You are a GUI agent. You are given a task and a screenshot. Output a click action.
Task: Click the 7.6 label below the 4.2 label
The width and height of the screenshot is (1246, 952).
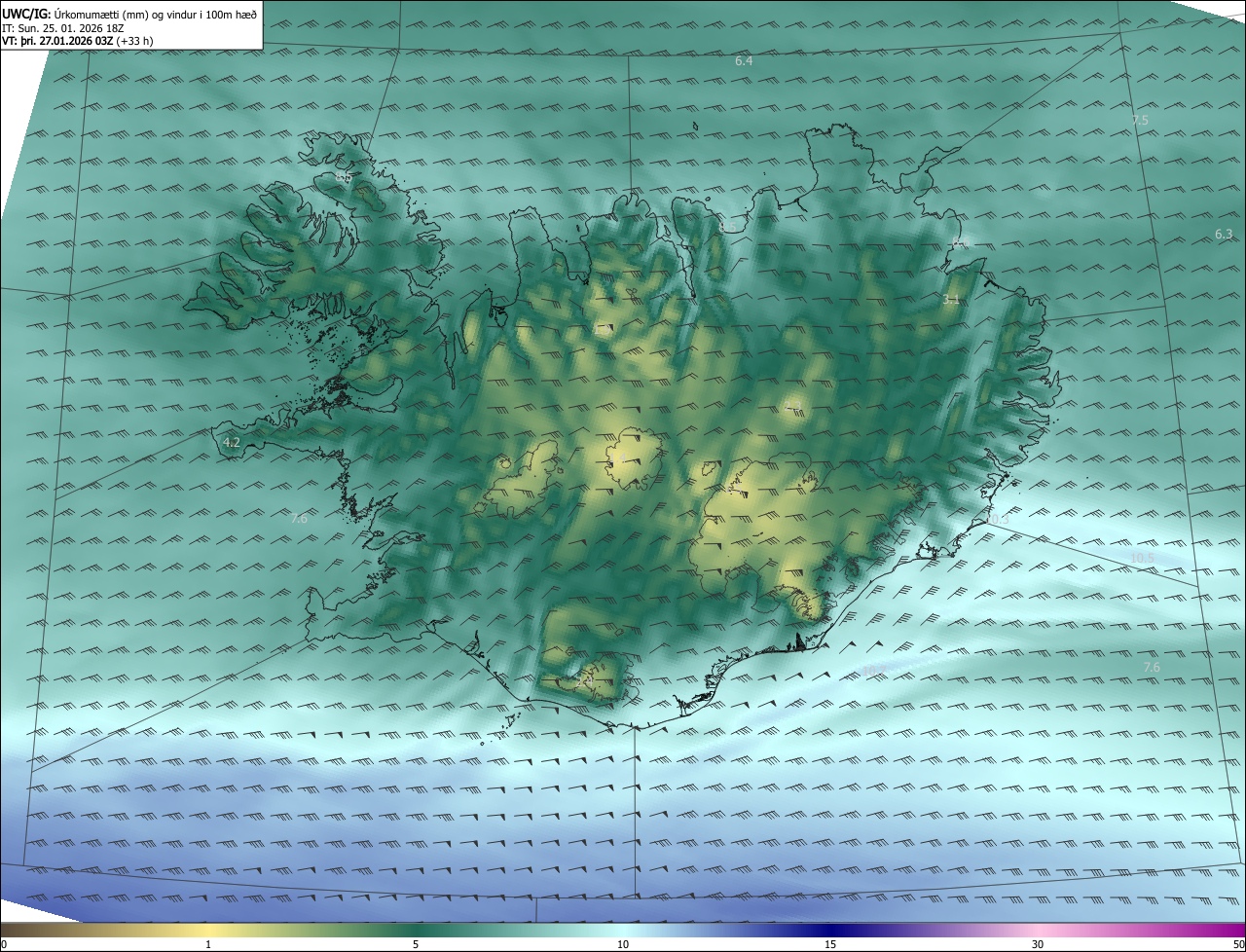pyautogui.click(x=299, y=519)
